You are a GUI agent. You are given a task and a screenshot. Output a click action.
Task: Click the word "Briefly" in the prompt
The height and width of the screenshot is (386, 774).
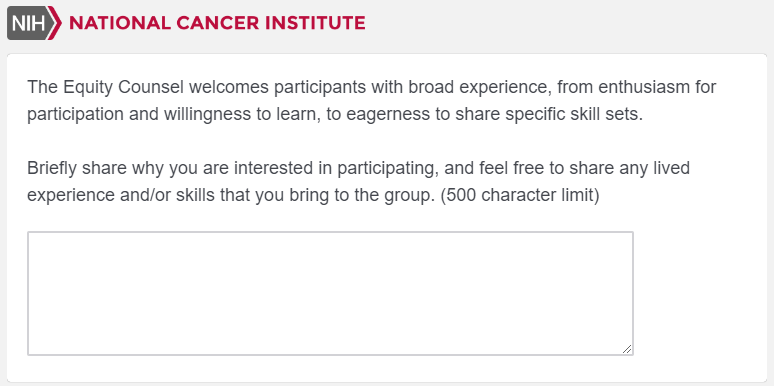coord(52,169)
